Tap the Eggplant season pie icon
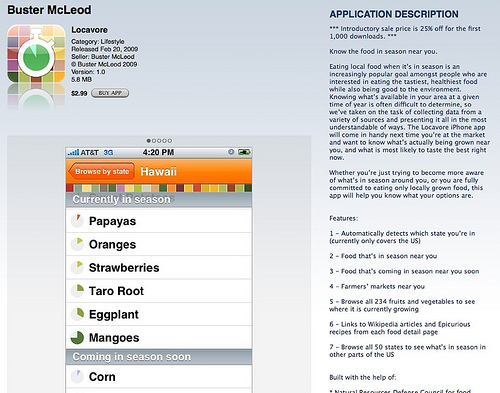The width and height of the screenshot is (500, 393). pyautogui.click(x=77, y=314)
